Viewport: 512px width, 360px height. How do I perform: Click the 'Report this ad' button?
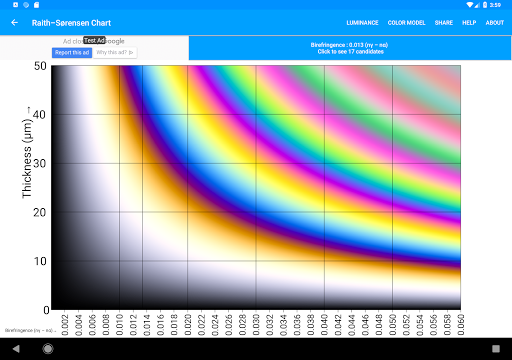tap(72, 53)
